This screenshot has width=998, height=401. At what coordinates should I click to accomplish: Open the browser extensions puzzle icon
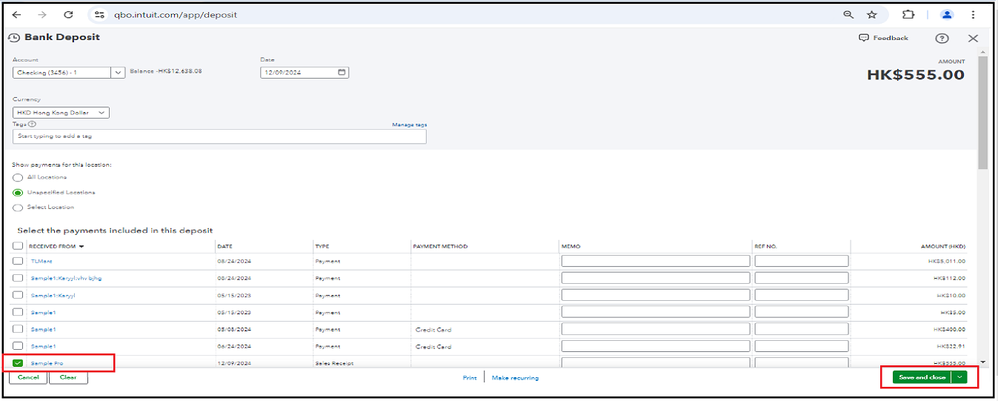coord(908,15)
